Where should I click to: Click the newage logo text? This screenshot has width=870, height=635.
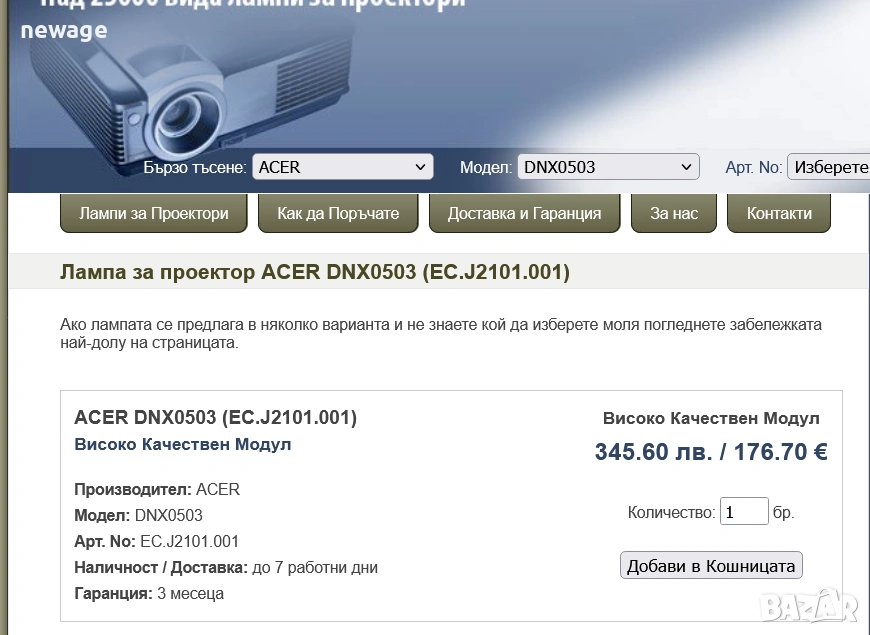coord(64,30)
